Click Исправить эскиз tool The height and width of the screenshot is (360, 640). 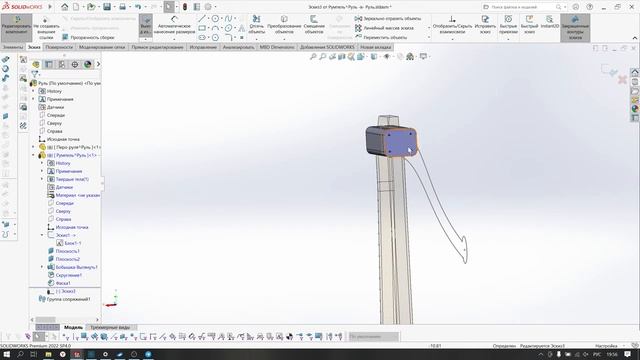485,25
